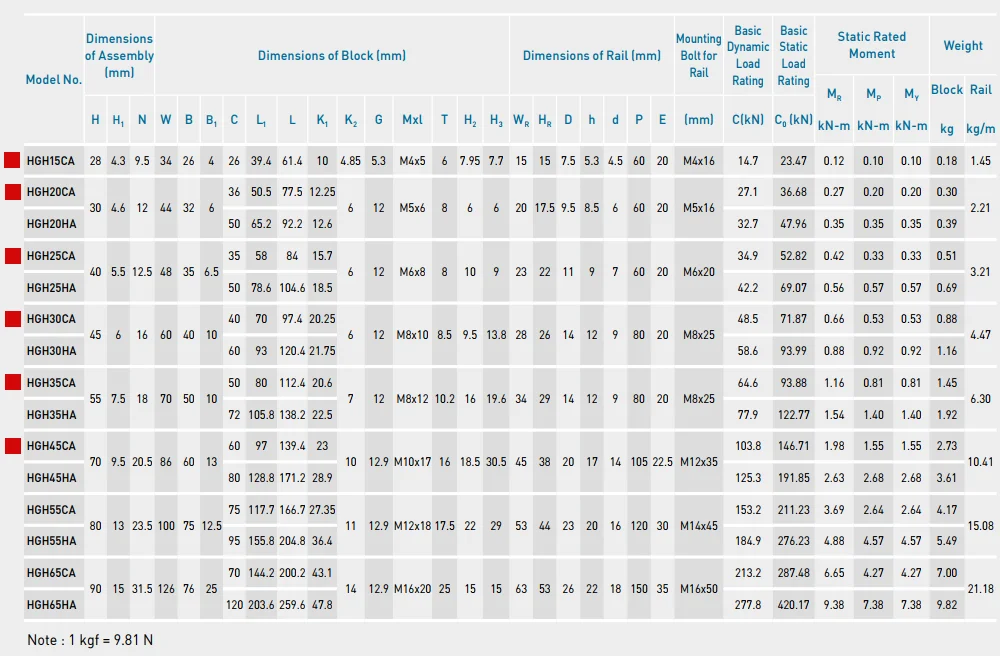
Task: Click the mounting bolt value 'M14x45'
Action: 698,525
